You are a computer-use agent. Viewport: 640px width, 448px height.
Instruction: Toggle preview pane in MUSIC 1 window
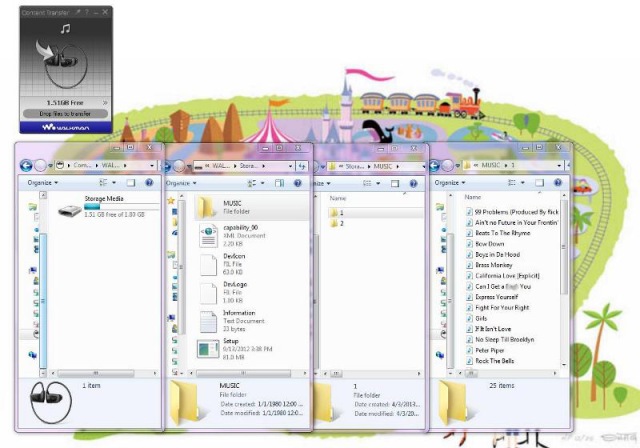[539, 182]
